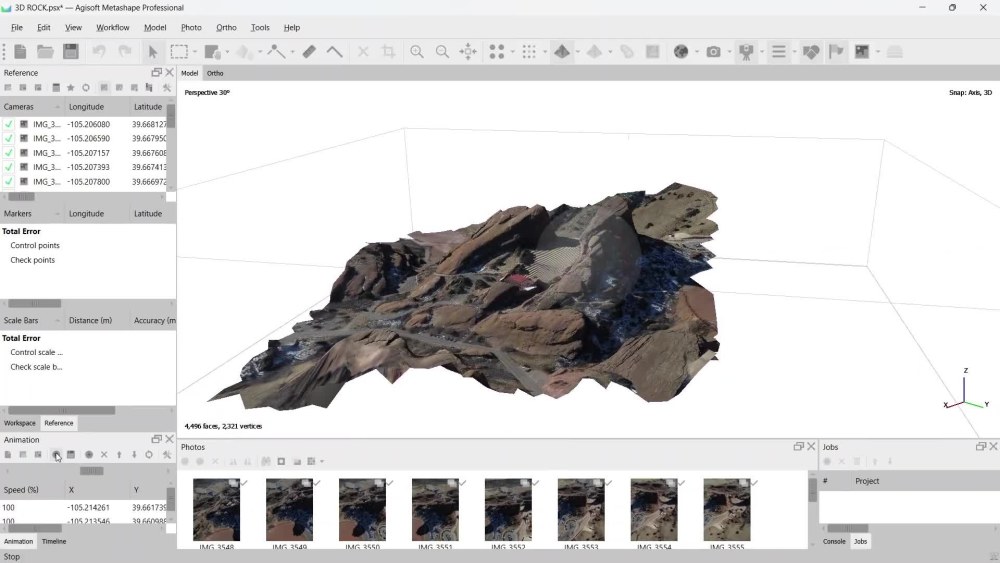This screenshot has width=1000, height=563.
Task: Activate the Ruler measurement tool
Action: point(309,52)
